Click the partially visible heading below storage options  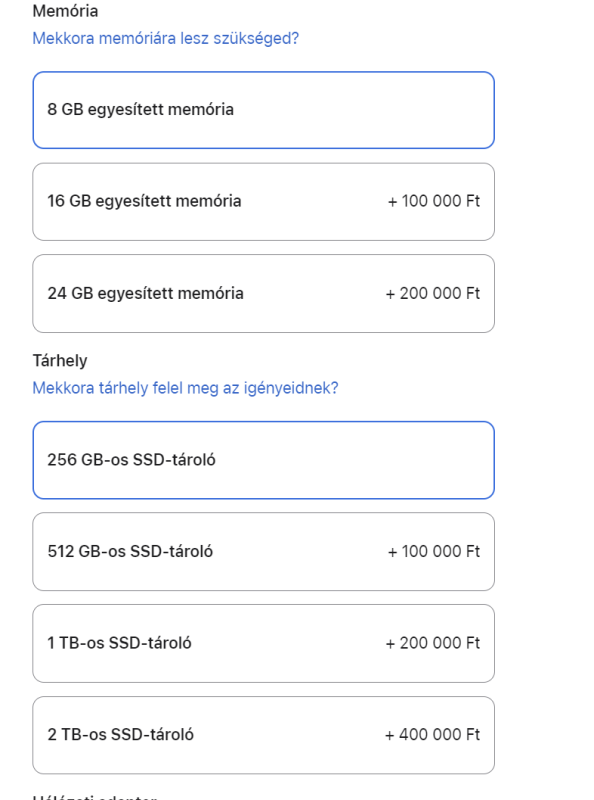coord(95,796)
